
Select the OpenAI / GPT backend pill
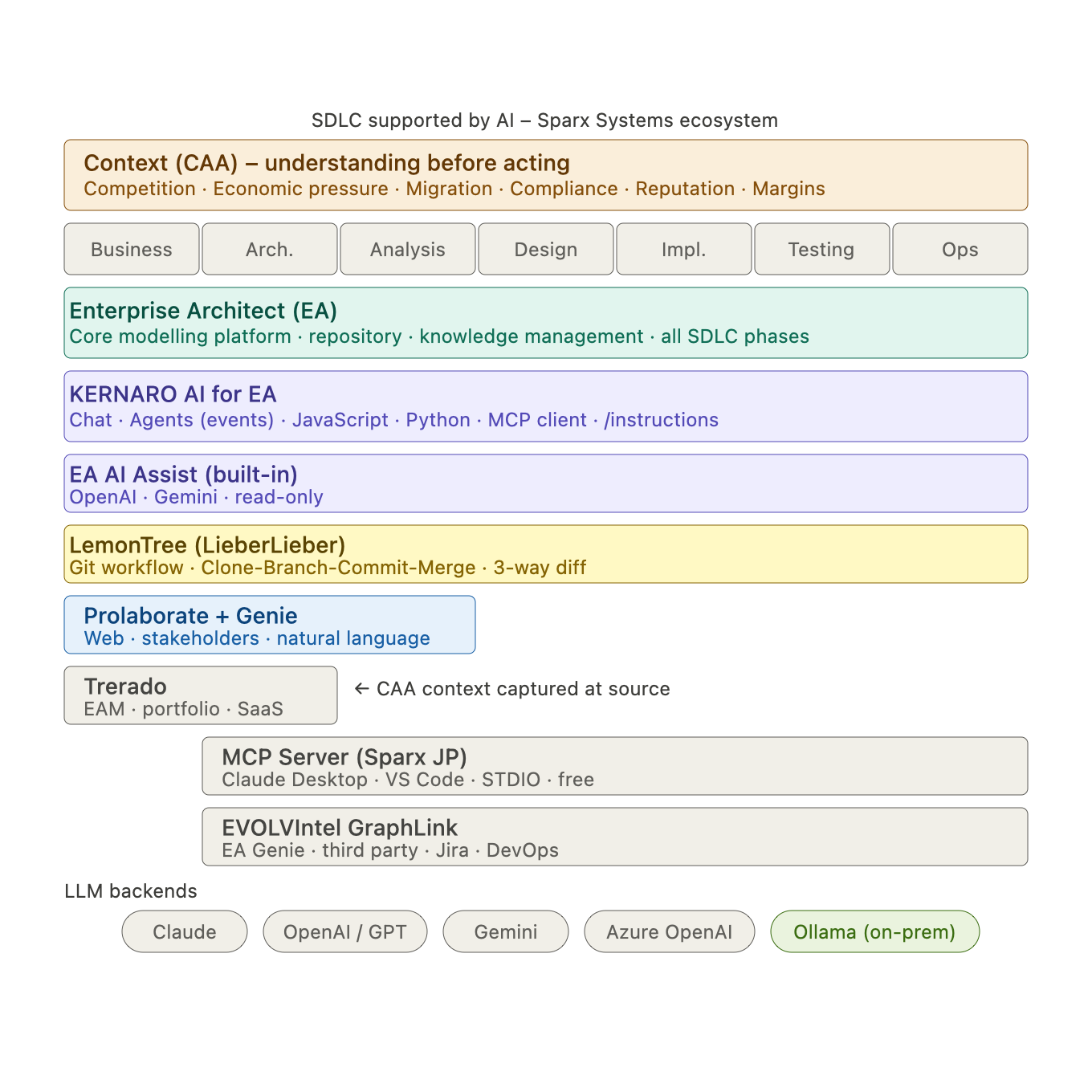[345, 931]
